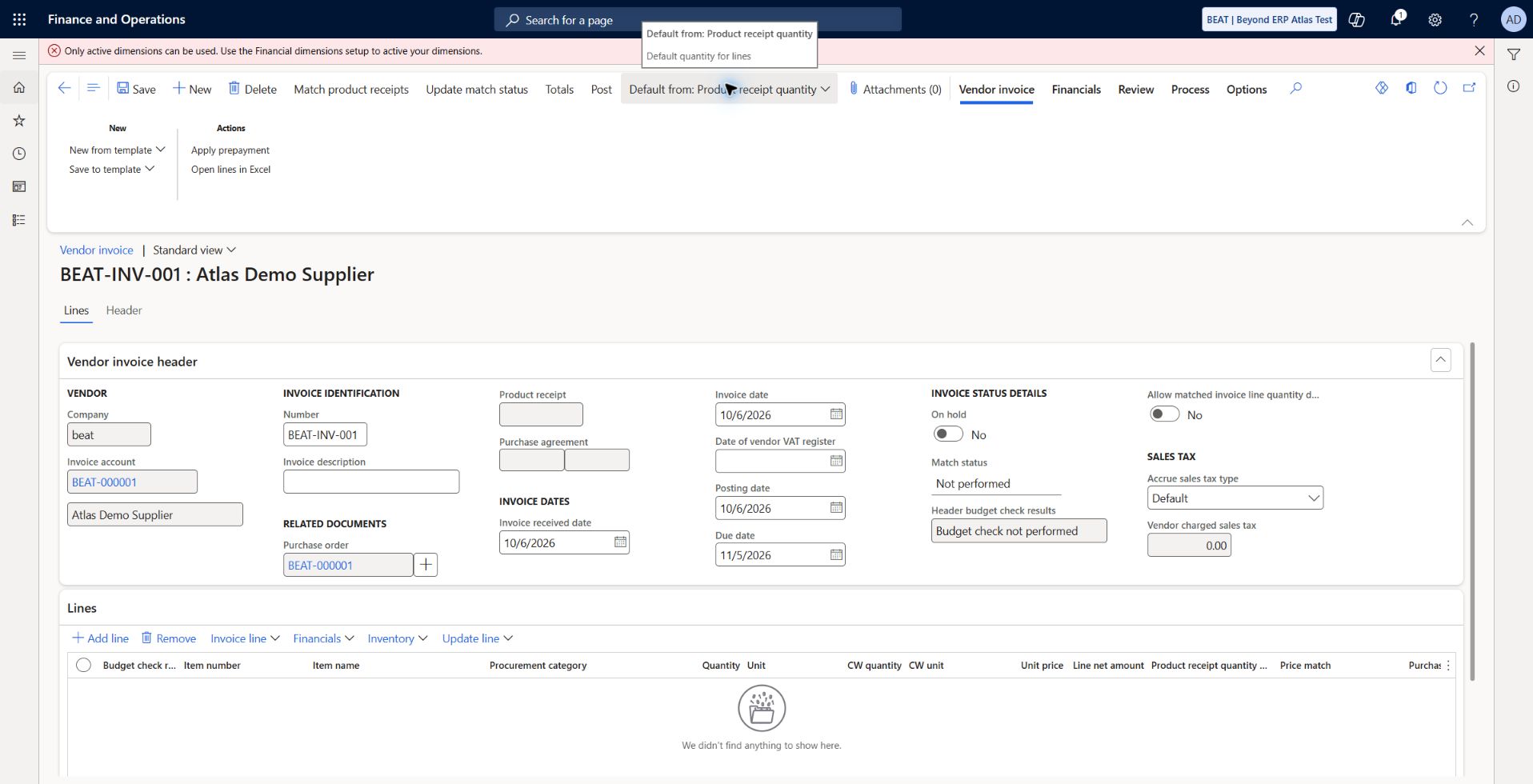The width and height of the screenshot is (1533, 784).
Task: Open the AD user account avatar
Action: (1513, 19)
